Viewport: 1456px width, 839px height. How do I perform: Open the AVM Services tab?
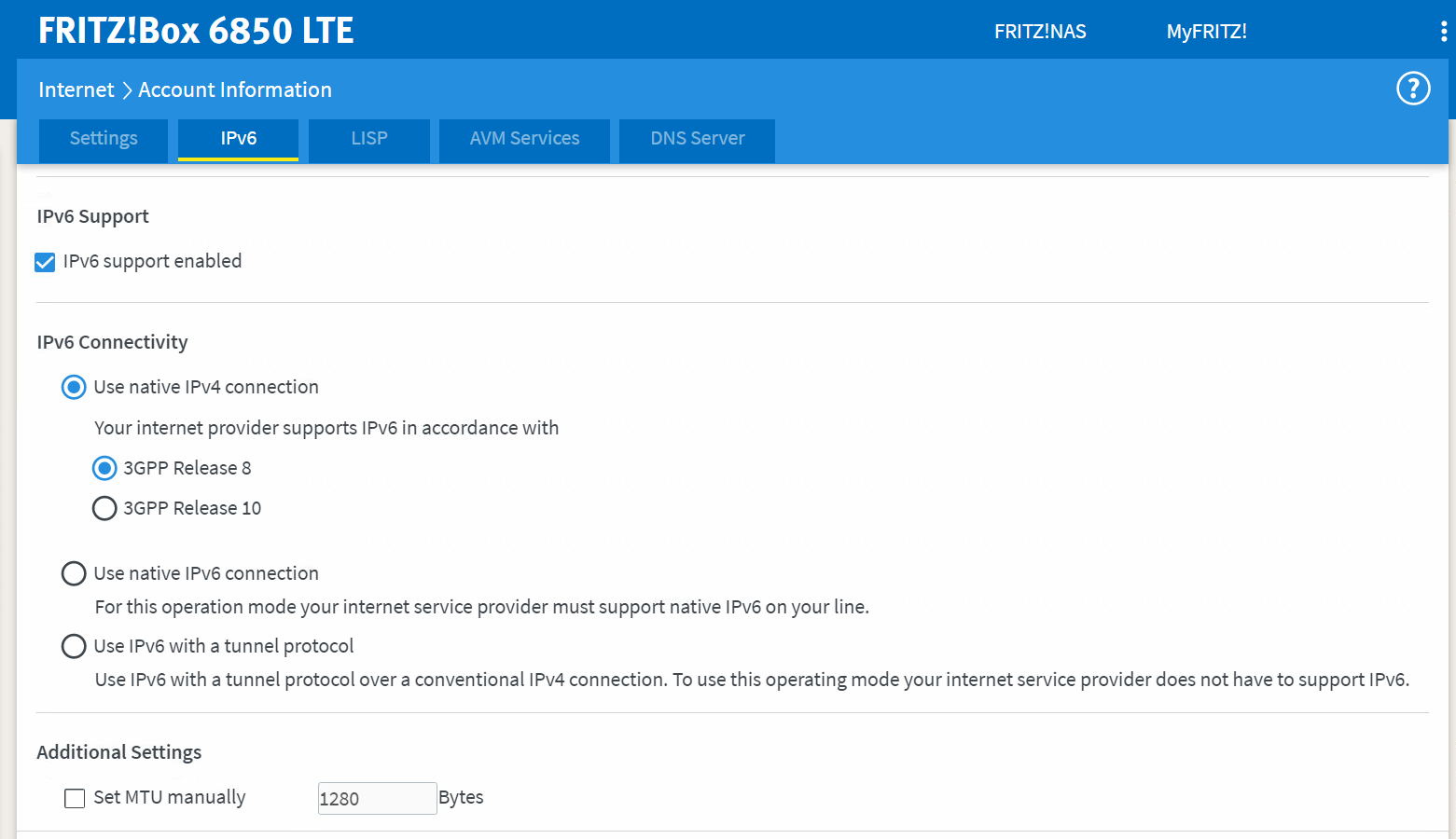click(x=524, y=139)
